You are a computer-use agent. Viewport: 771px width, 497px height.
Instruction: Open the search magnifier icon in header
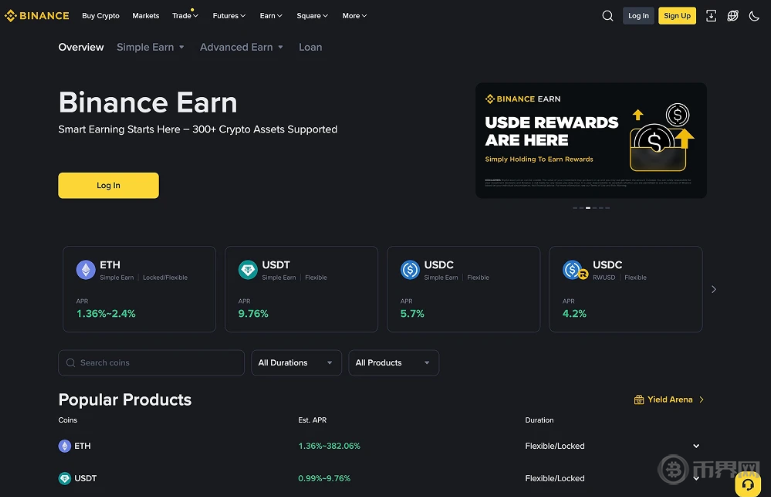[608, 16]
